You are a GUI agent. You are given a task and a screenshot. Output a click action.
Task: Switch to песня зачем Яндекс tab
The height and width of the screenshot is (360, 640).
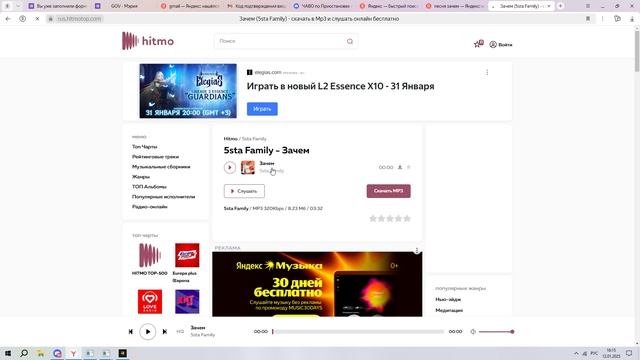(x=456, y=6)
